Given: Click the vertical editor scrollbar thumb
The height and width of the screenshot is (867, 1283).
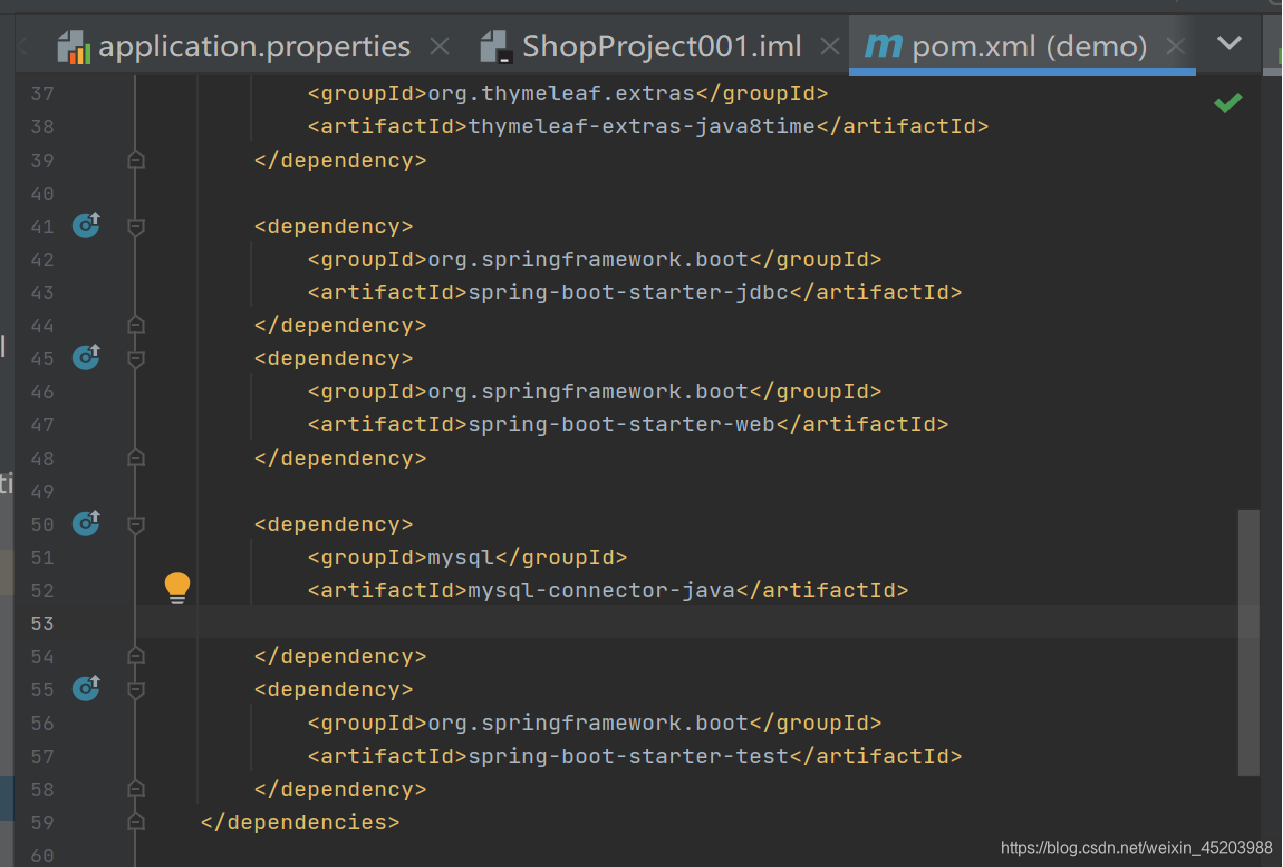Looking at the screenshot, I should pyautogui.click(x=1248, y=642).
